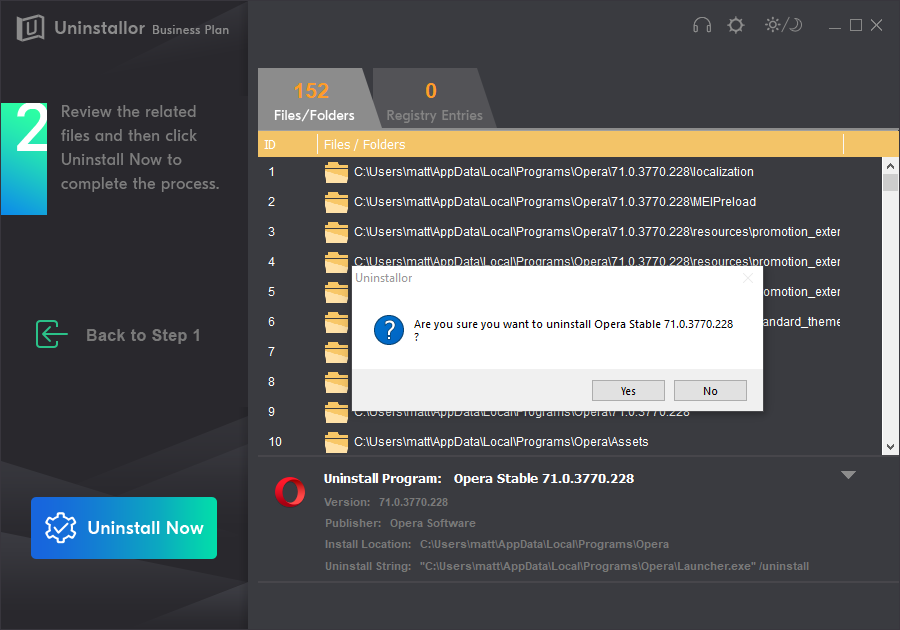Click folder icon in row 1
The image size is (900, 630).
click(x=336, y=172)
